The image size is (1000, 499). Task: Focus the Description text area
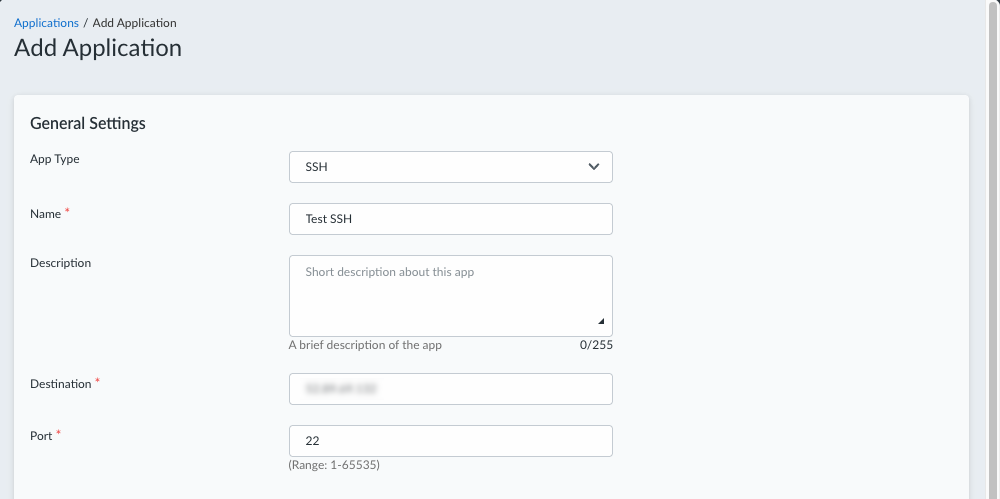point(450,295)
